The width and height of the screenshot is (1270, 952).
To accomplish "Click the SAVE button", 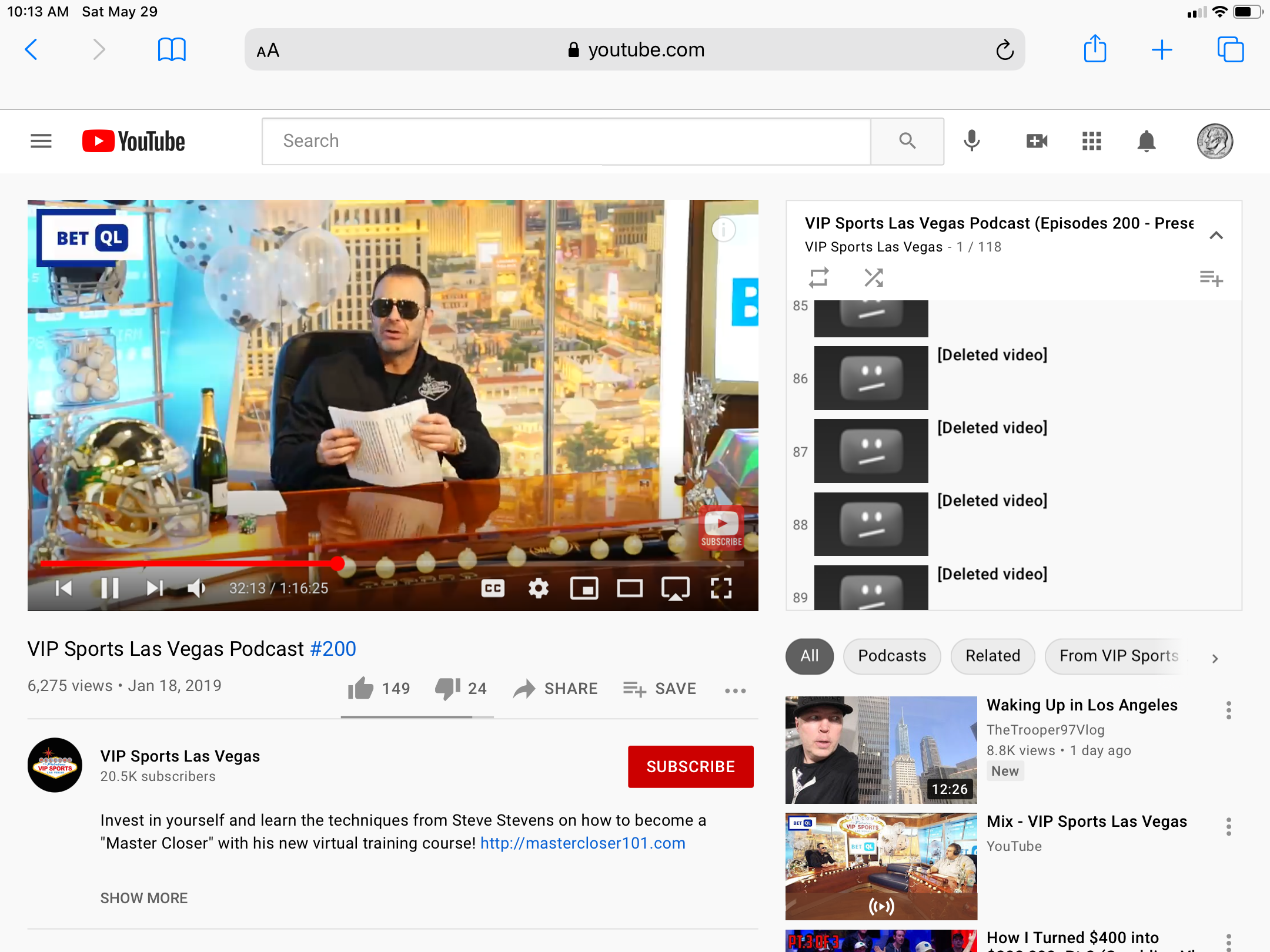I will pos(660,689).
